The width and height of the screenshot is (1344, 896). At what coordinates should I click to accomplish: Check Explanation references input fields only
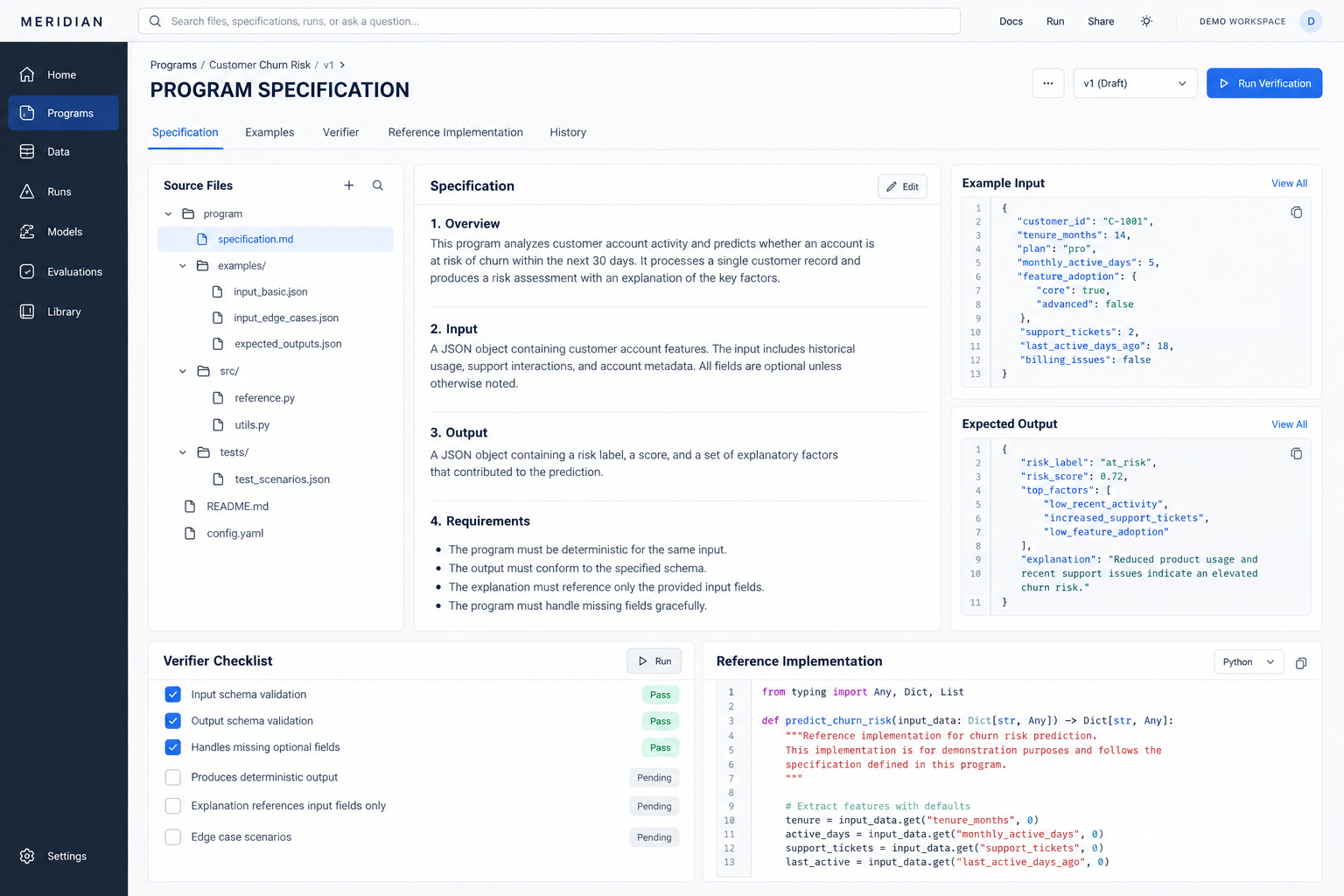(x=173, y=806)
